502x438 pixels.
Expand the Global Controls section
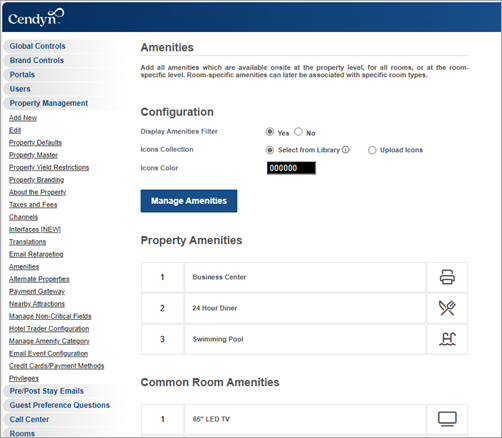[x=37, y=46]
